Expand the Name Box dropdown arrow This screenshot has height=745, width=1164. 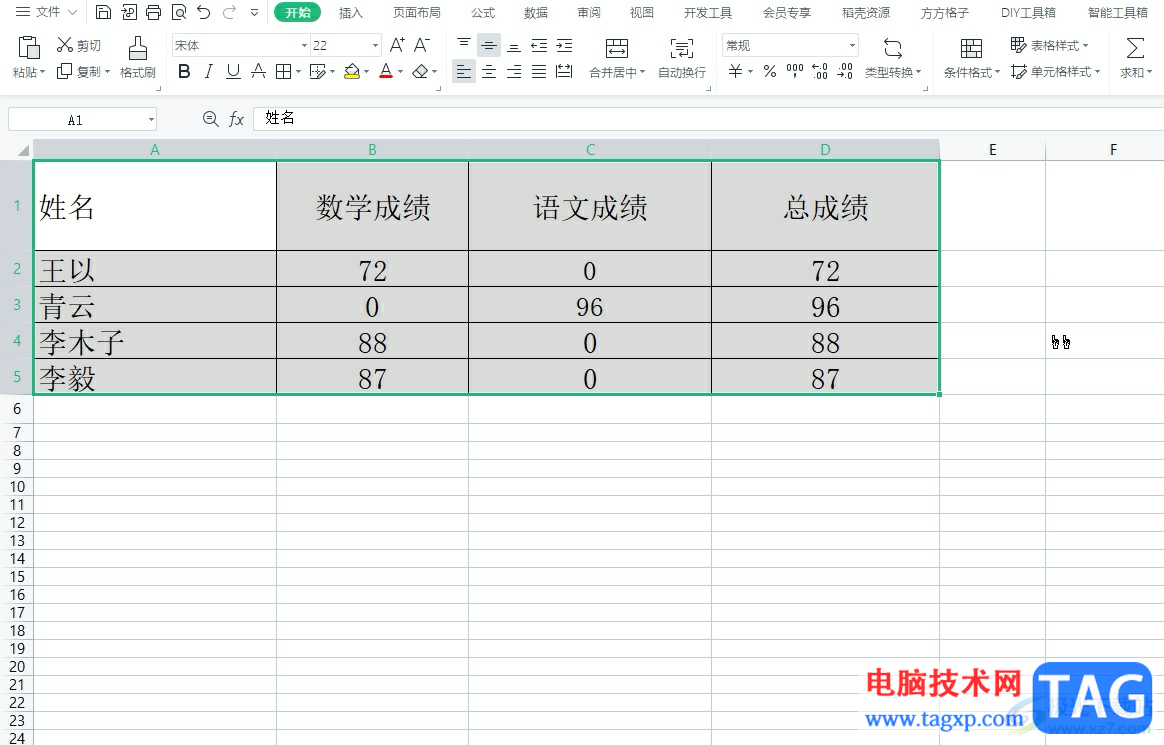[x=151, y=119]
